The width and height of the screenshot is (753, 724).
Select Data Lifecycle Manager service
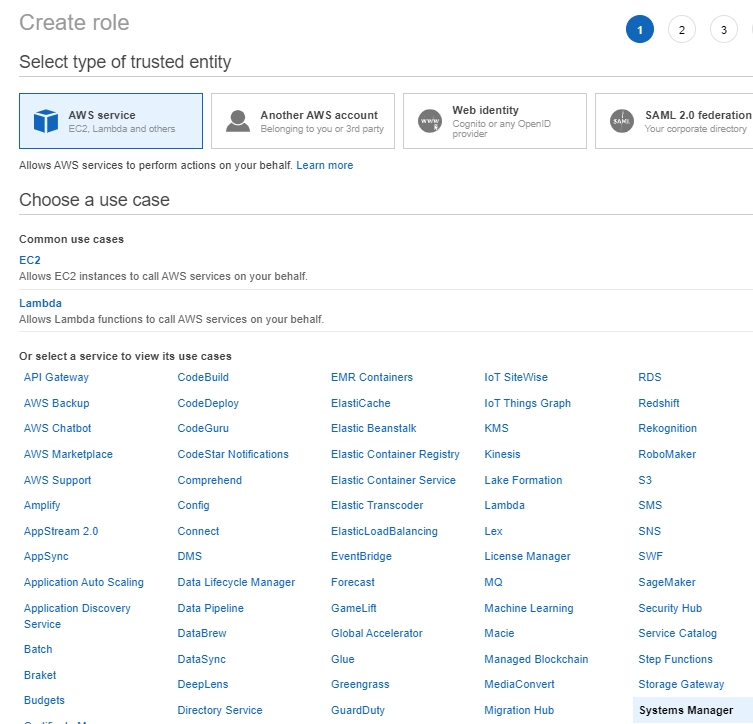pos(236,582)
